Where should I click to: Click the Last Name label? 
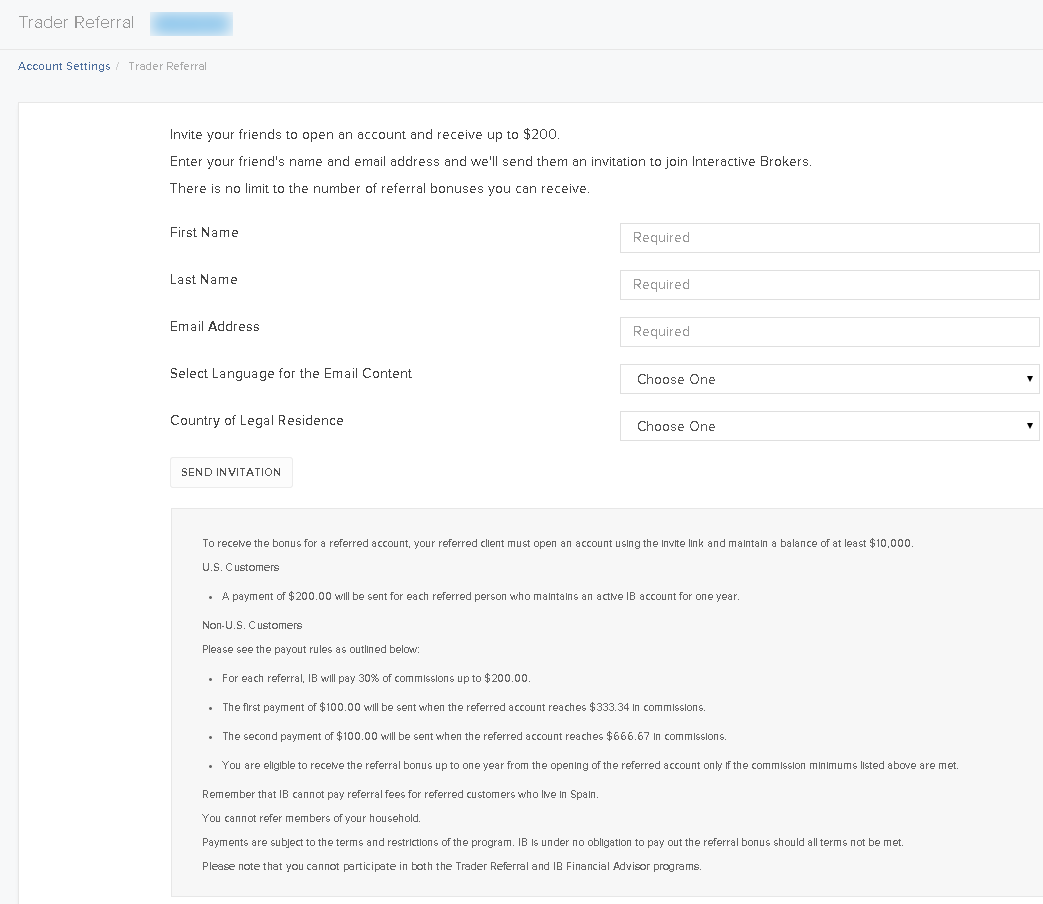pos(204,279)
